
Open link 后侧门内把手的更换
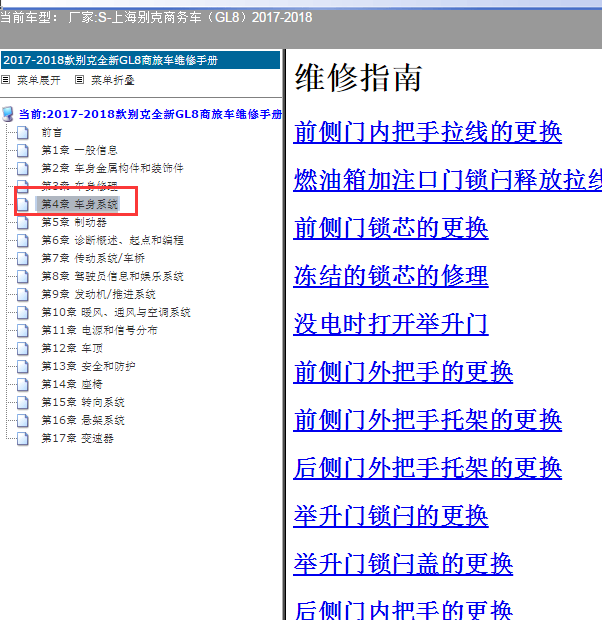[x=403, y=610]
